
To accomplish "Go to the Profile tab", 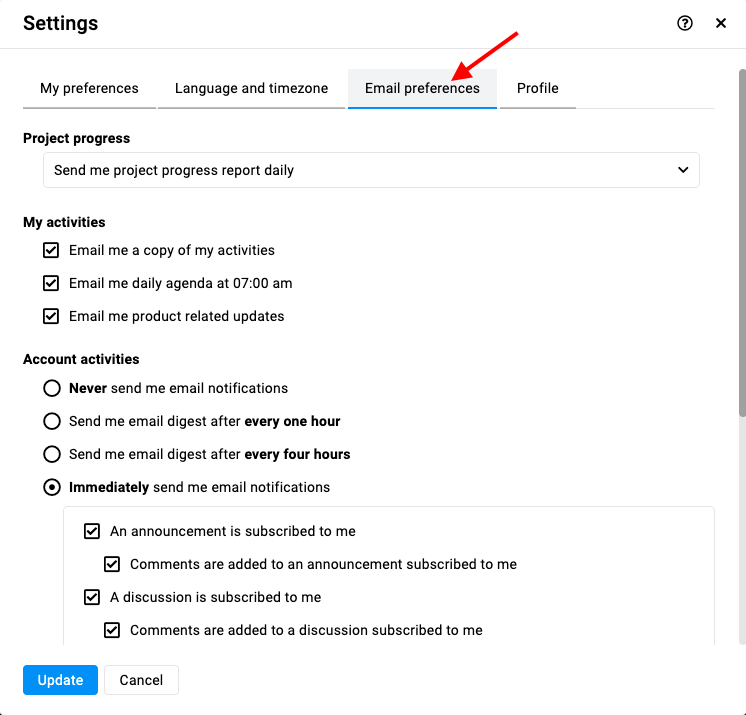I will click(538, 88).
